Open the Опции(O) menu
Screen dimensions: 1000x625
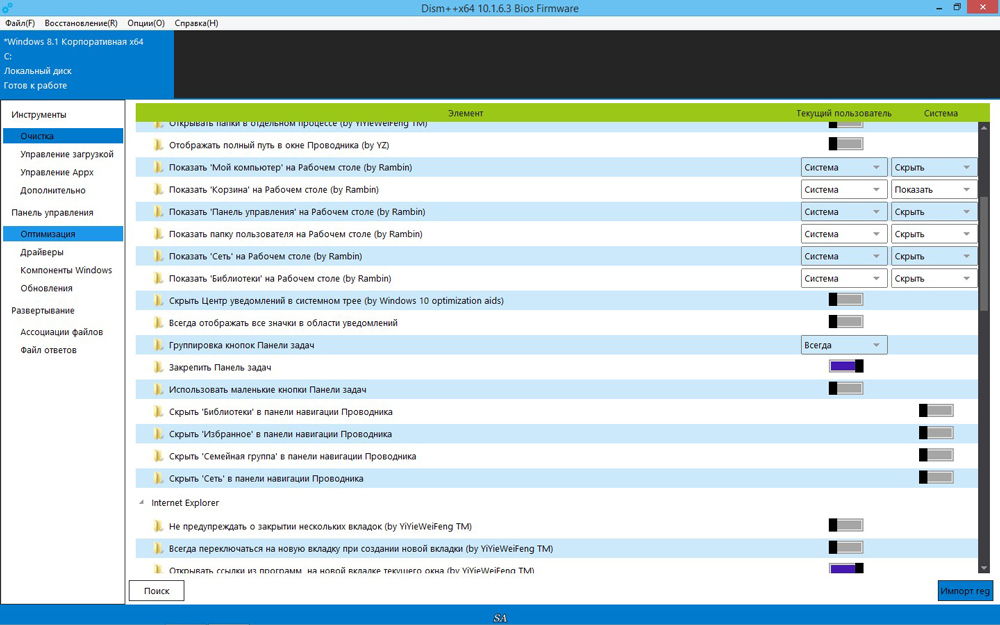click(x=146, y=23)
